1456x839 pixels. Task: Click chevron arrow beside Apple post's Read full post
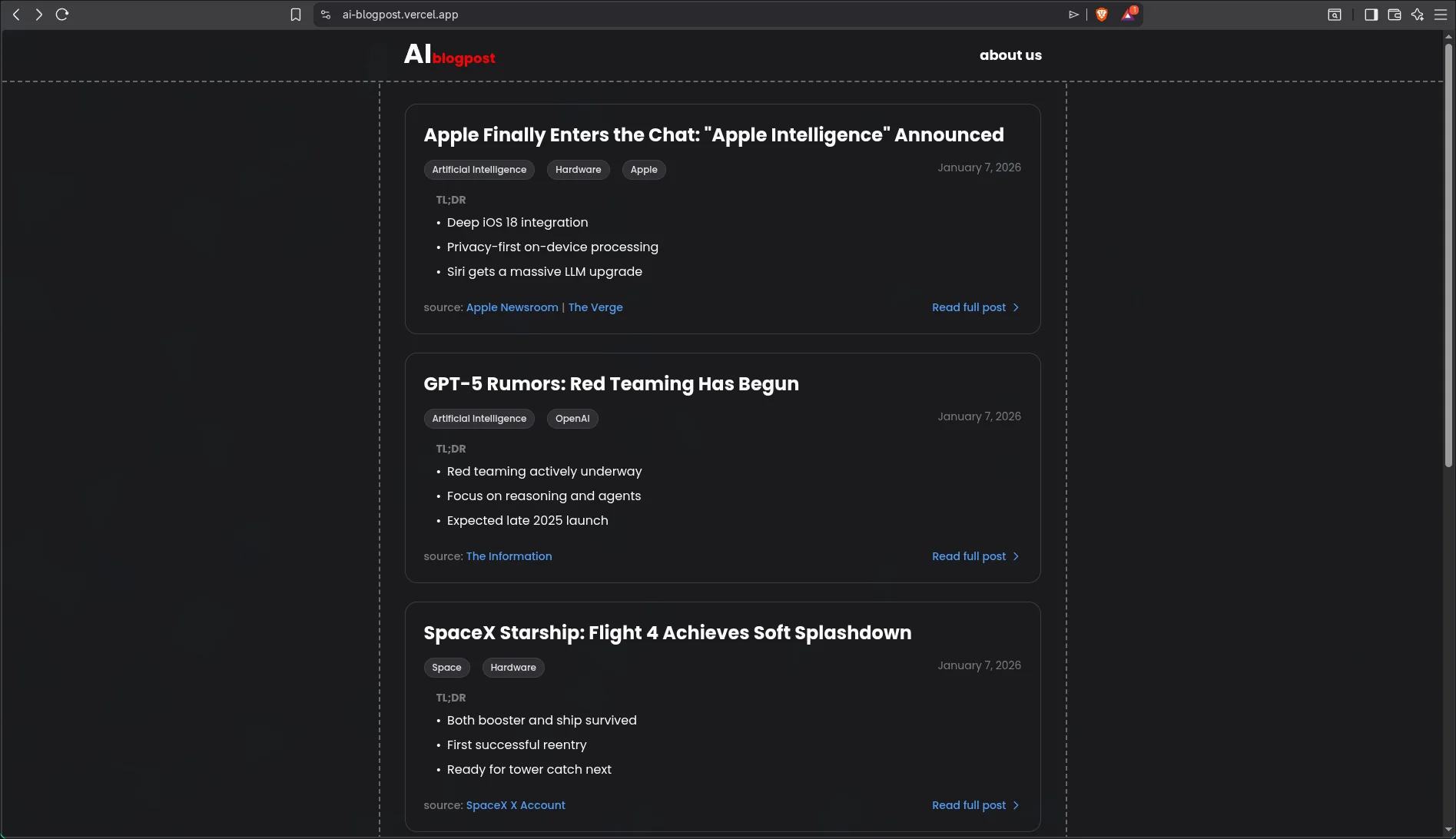tap(1016, 307)
